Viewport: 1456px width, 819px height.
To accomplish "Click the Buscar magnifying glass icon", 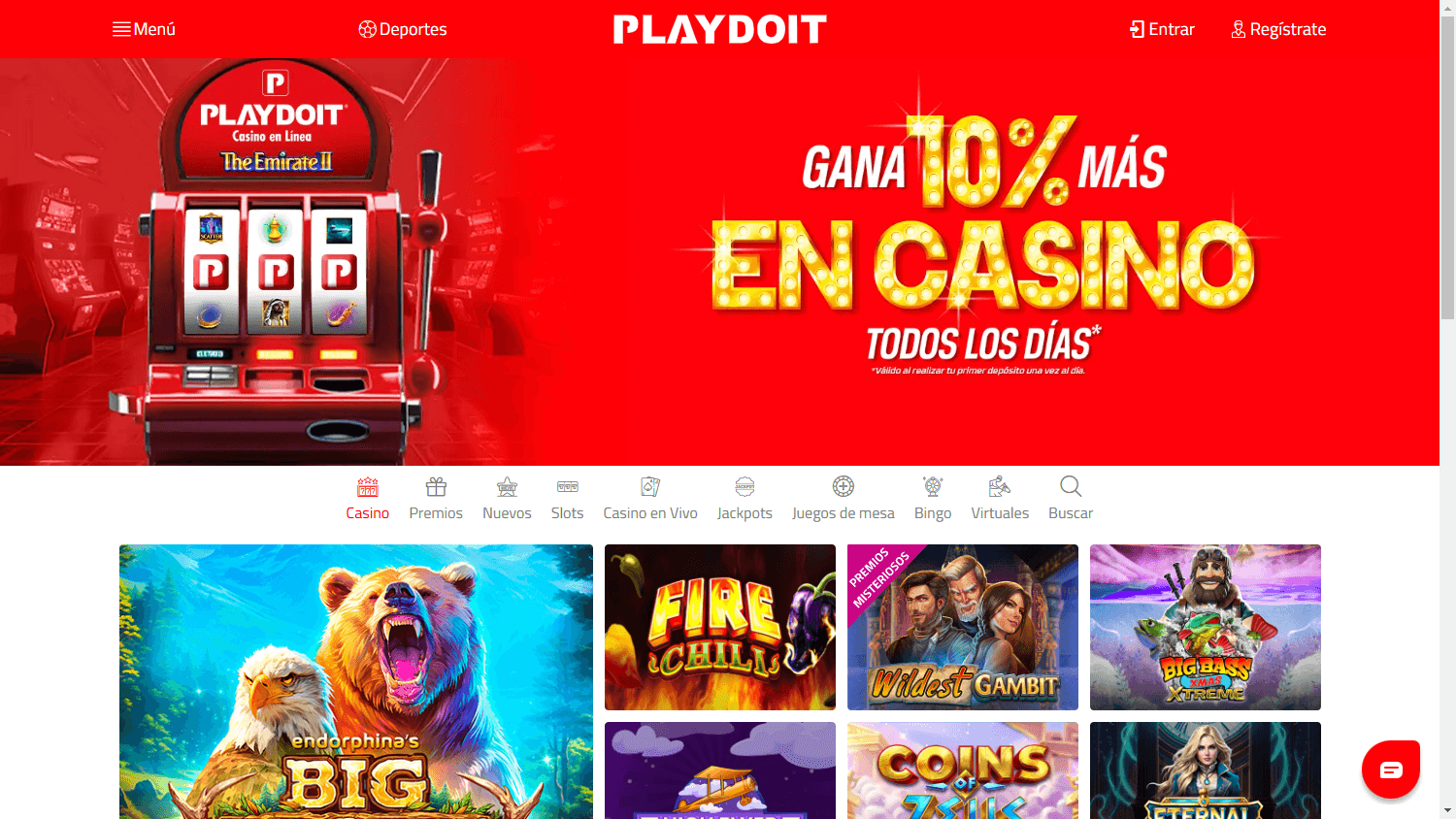I will pos(1071,486).
